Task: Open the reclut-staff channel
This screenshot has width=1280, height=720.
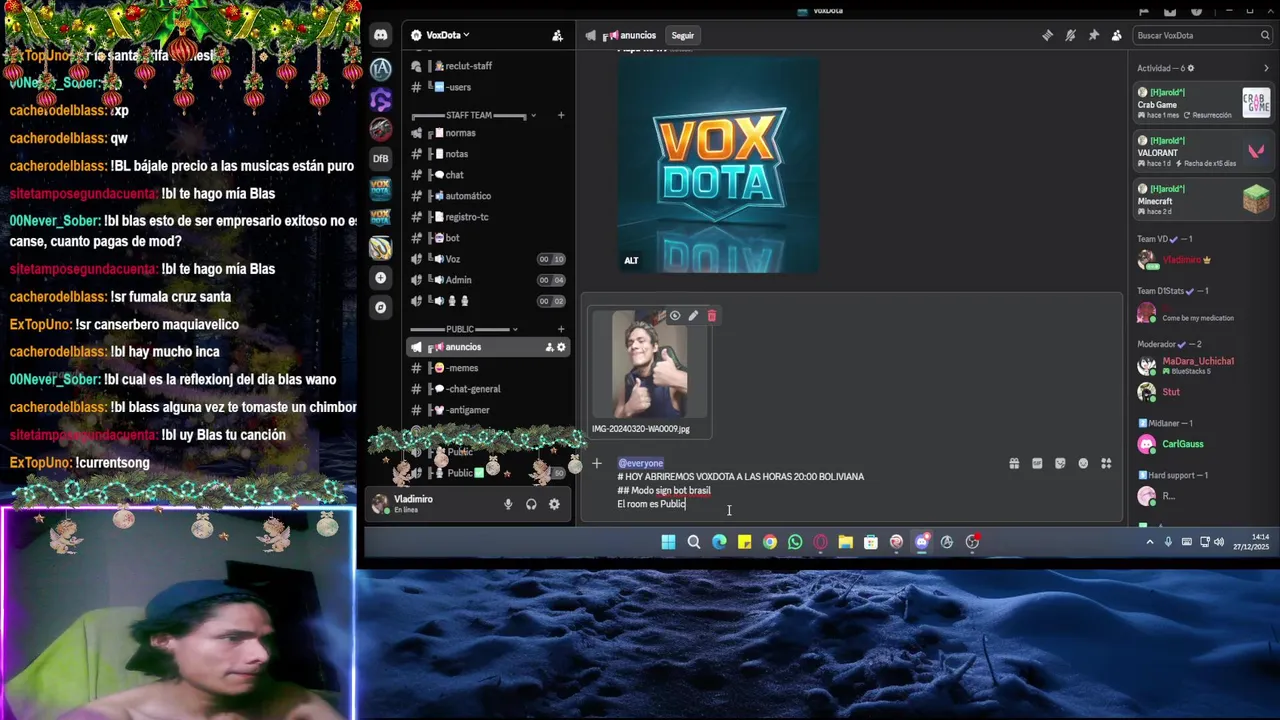Action: [x=488, y=66]
